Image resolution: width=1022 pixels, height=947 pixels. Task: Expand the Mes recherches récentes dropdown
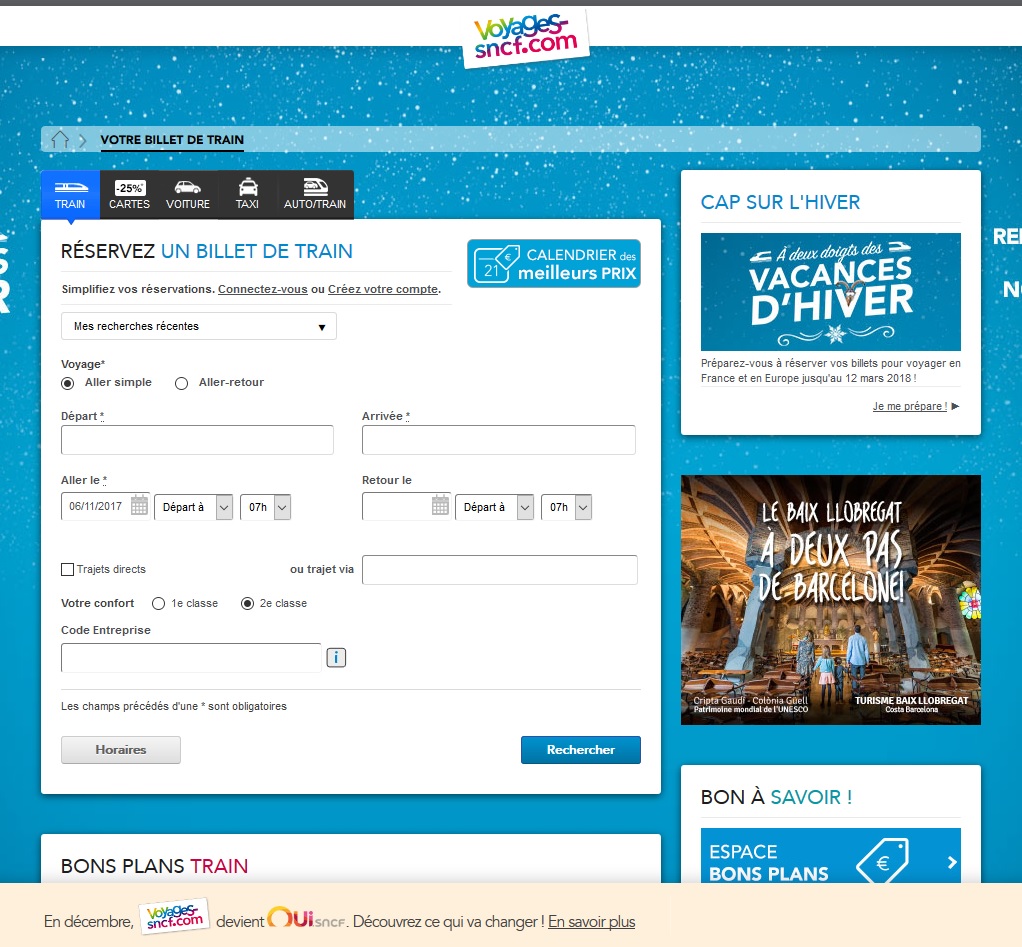tap(199, 326)
